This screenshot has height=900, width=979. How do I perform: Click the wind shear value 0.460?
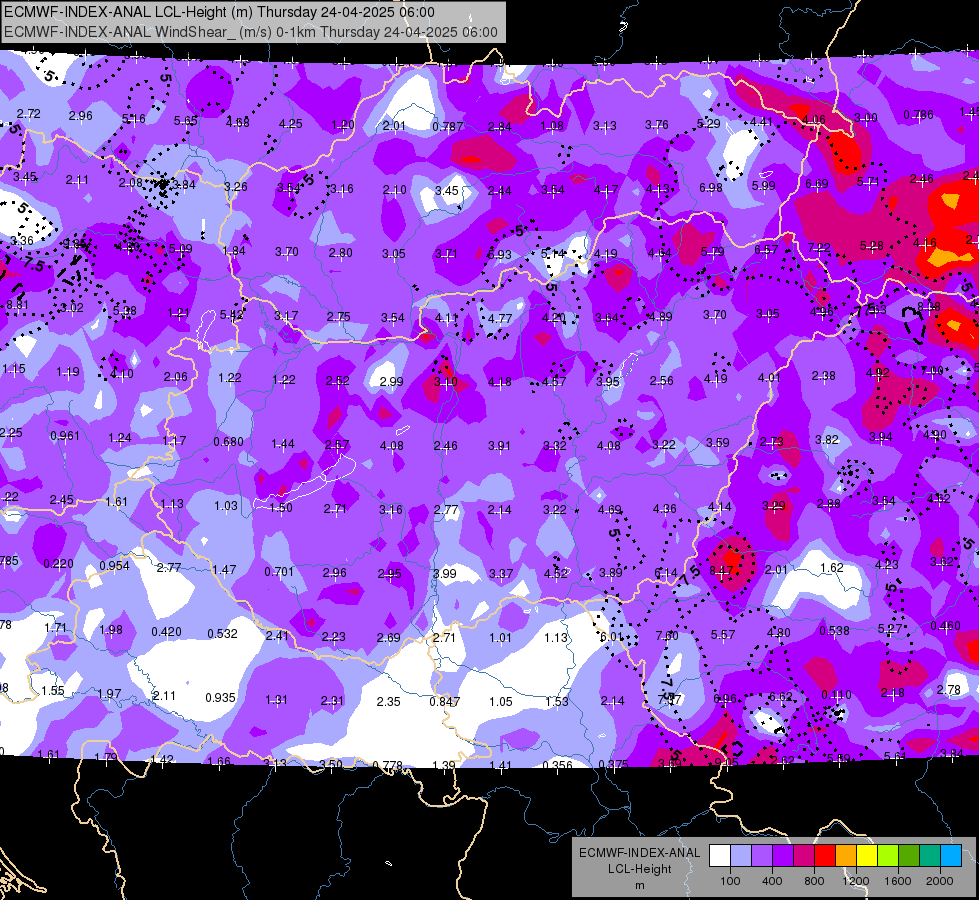coord(945,626)
